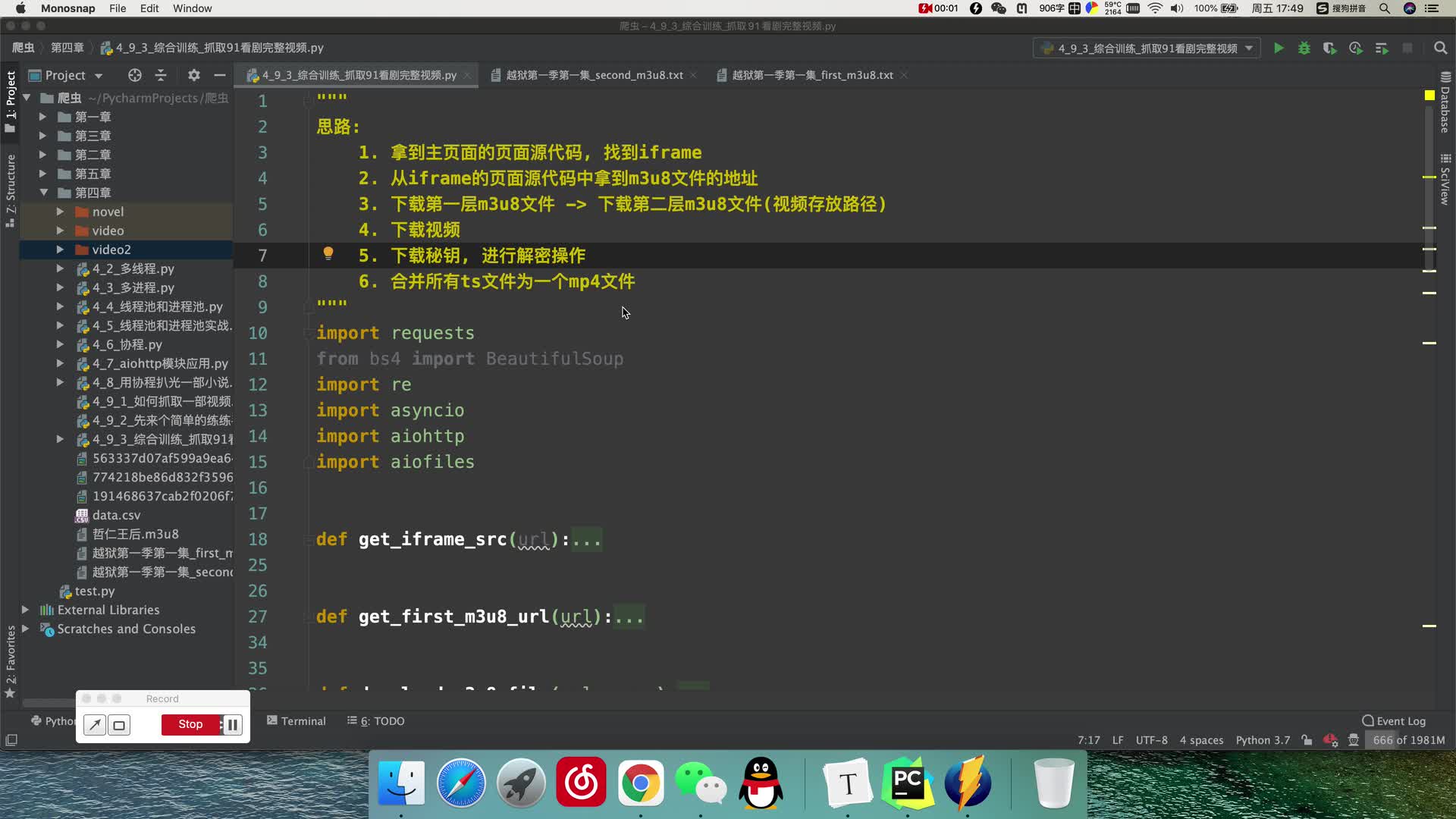This screenshot has width=1456, height=819.
Task: Close the 4_9_3 Python file tab
Action: (467, 75)
